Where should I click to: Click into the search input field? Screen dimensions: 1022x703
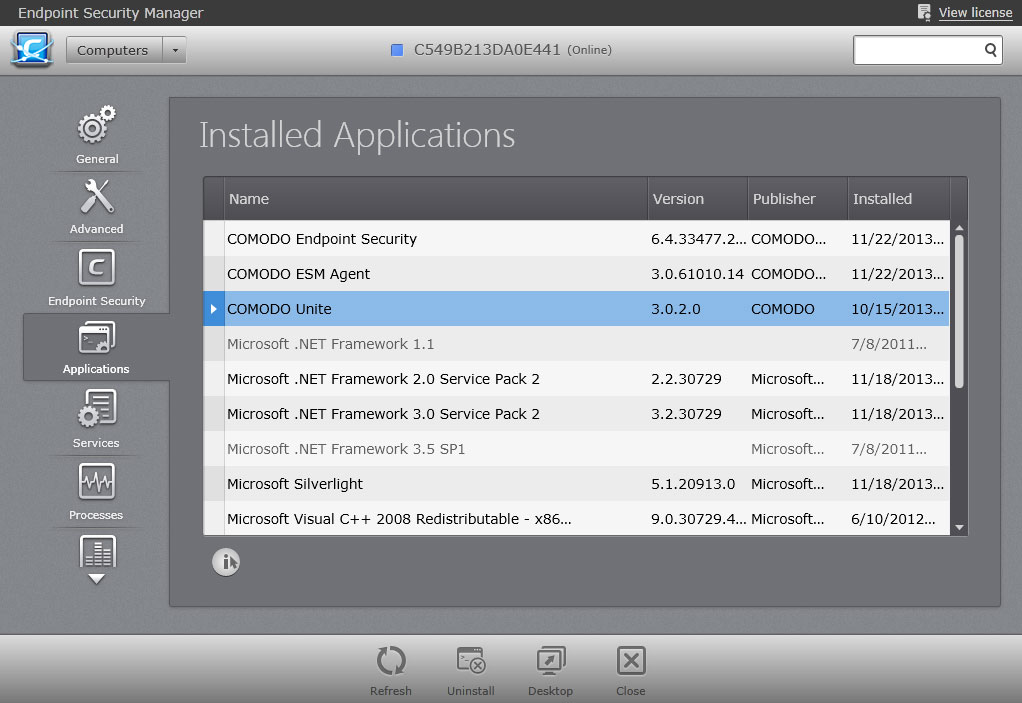(x=917, y=50)
